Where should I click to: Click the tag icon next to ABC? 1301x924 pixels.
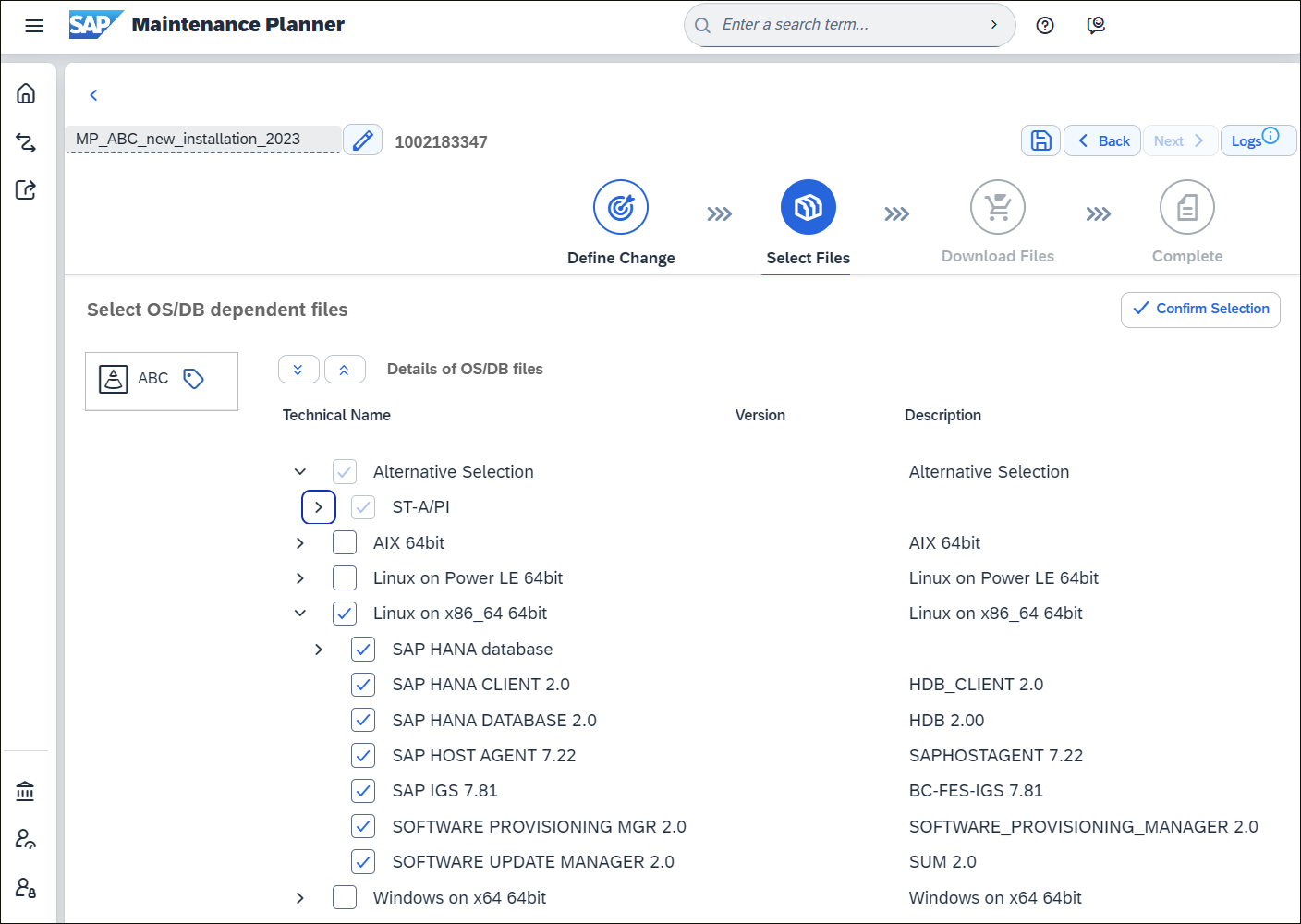pyautogui.click(x=193, y=379)
